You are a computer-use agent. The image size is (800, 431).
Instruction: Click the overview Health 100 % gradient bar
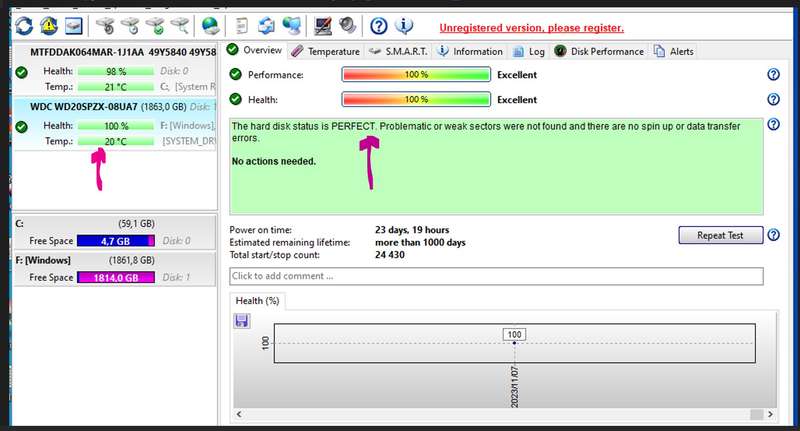[416, 99]
